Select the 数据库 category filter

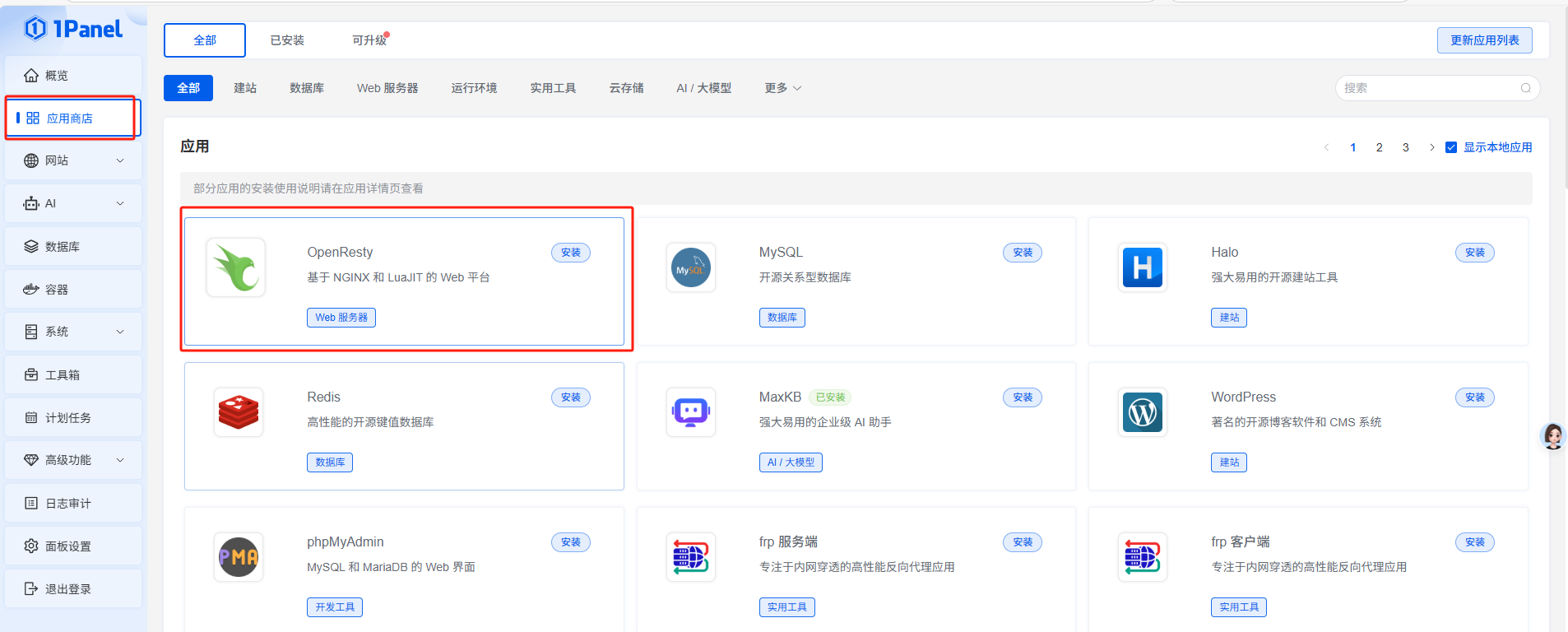(307, 88)
